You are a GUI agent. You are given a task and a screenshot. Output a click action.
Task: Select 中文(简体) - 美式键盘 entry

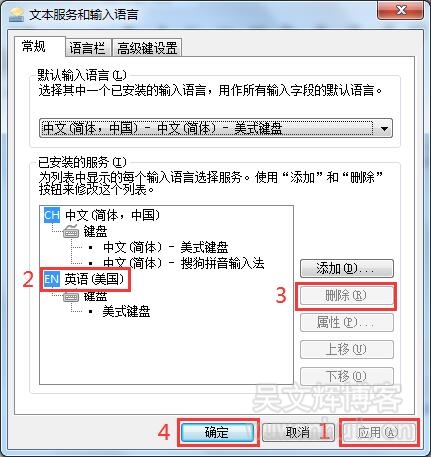click(x=166, y=247)
